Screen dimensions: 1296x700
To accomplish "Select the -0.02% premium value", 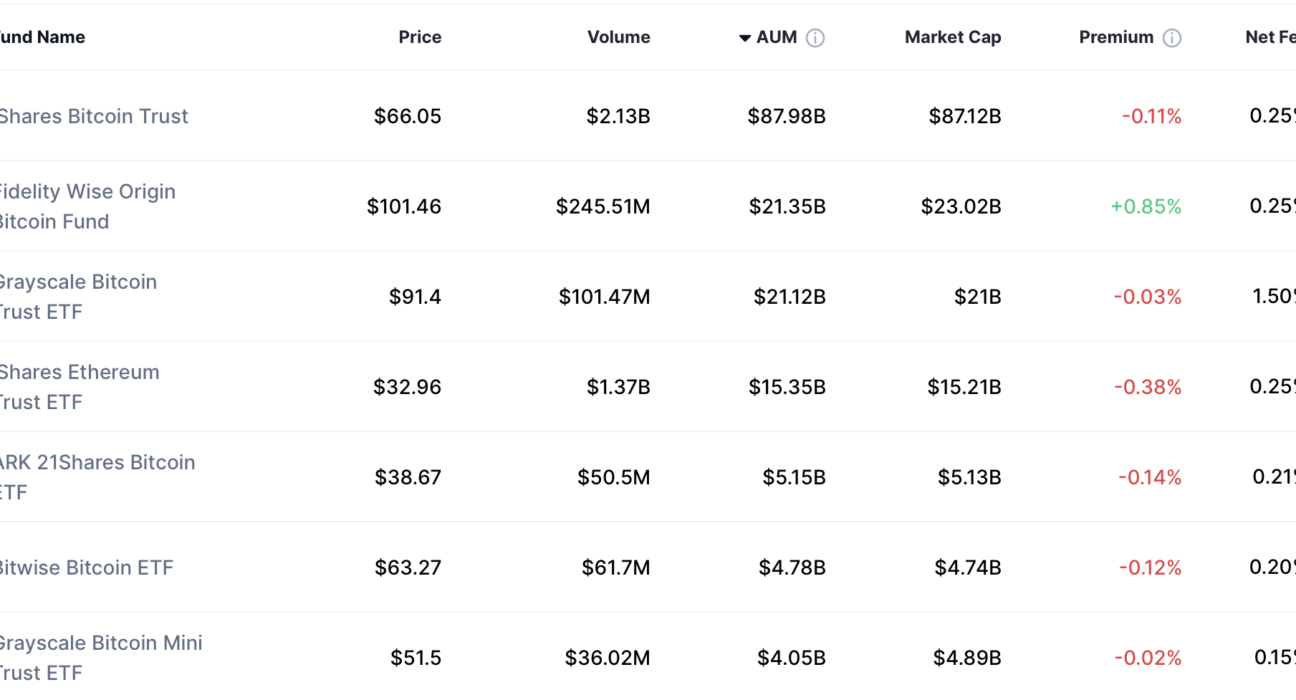I will [1149, 657].
